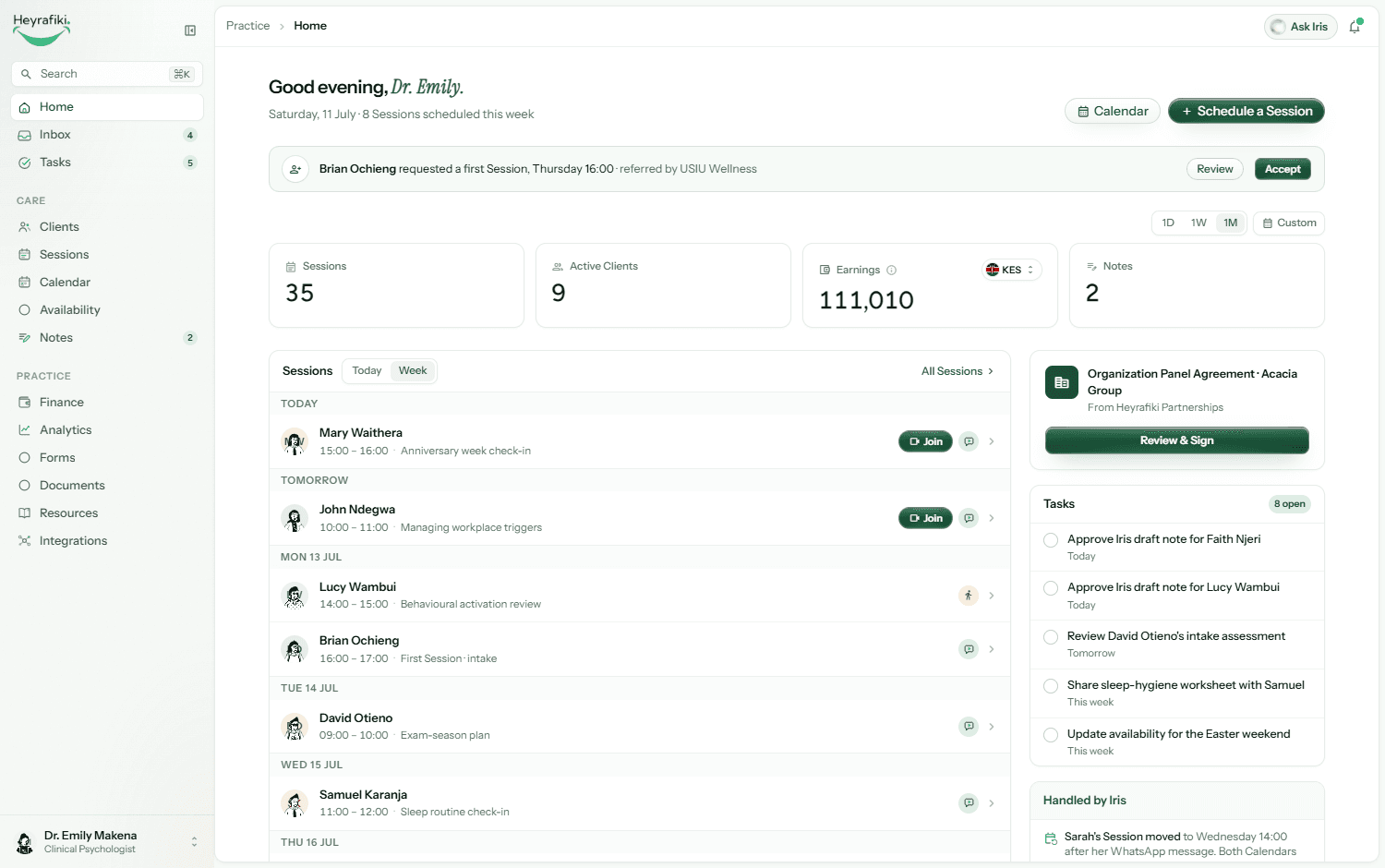Open chat icon for Mary Waithera
The height and width of the screenshot is (868, 1385).
[969, 441]
